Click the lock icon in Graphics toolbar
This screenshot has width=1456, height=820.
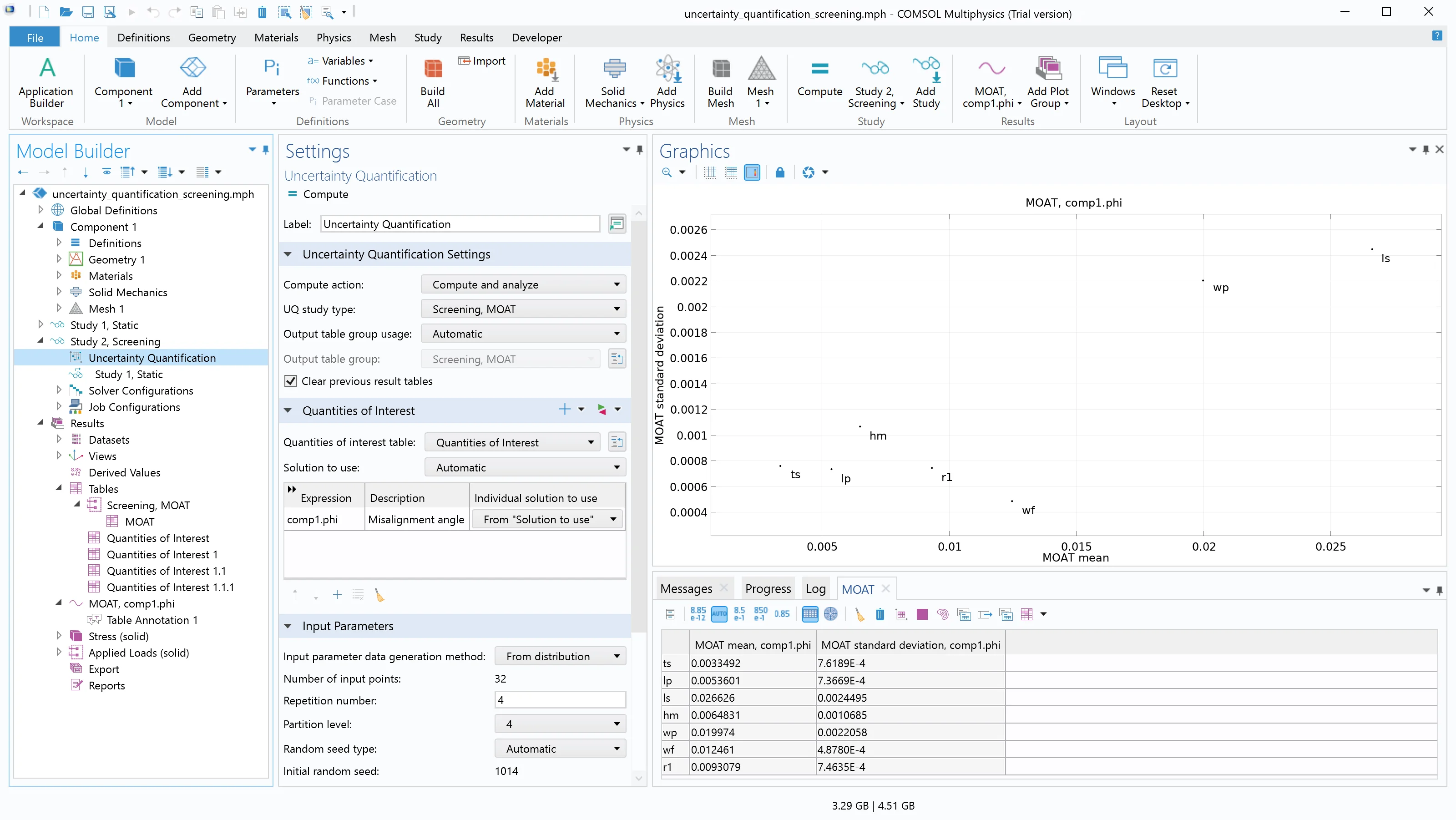click(779, 172)
